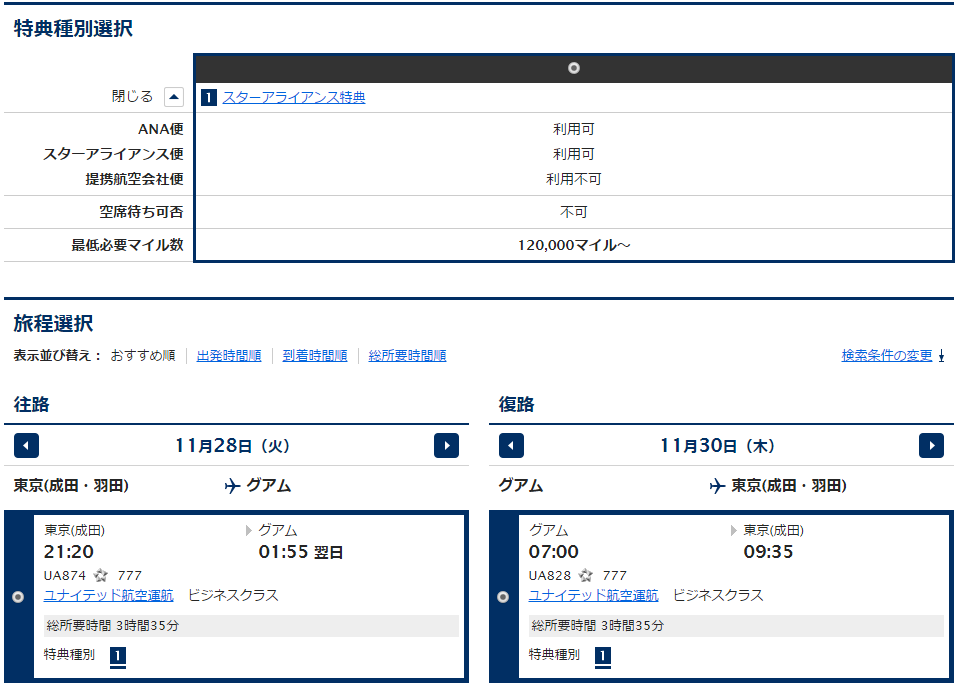The height and width of the screenshot is (687, 968).
Task: Click Star Alliance logo icon next to UA828
Action: tap(585, 576)
